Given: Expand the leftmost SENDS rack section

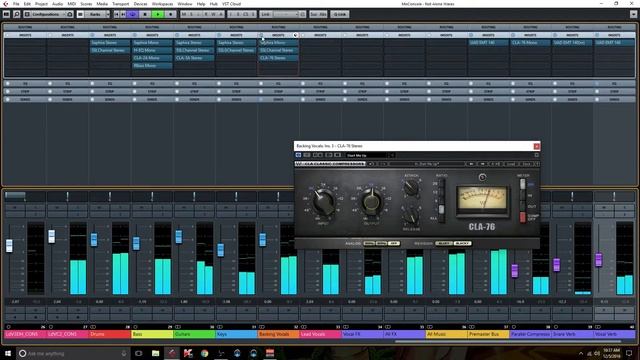Looking at the screenshot, I should [x=25, y=99].
